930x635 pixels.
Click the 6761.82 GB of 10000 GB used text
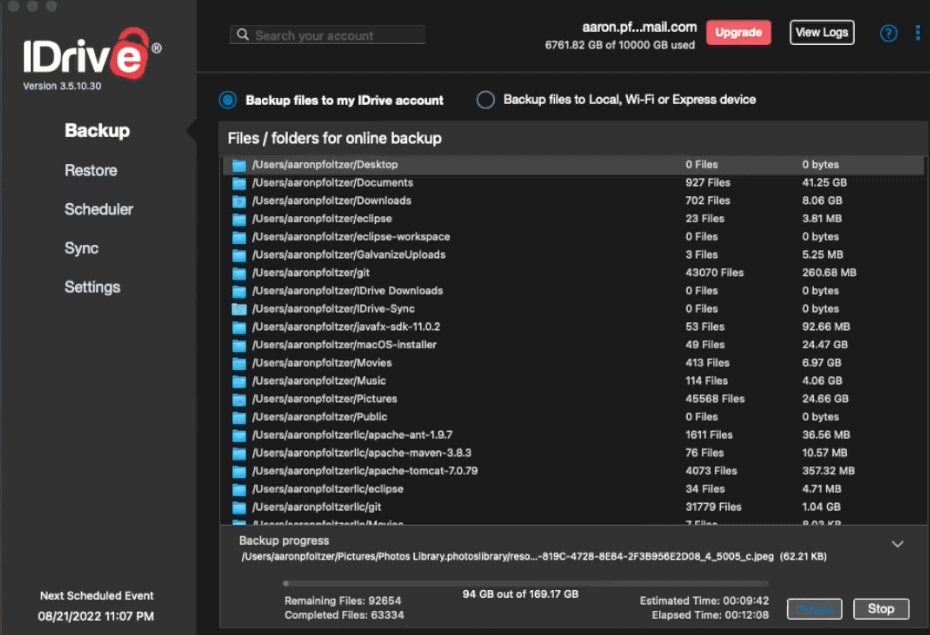[x=620, y=45]
